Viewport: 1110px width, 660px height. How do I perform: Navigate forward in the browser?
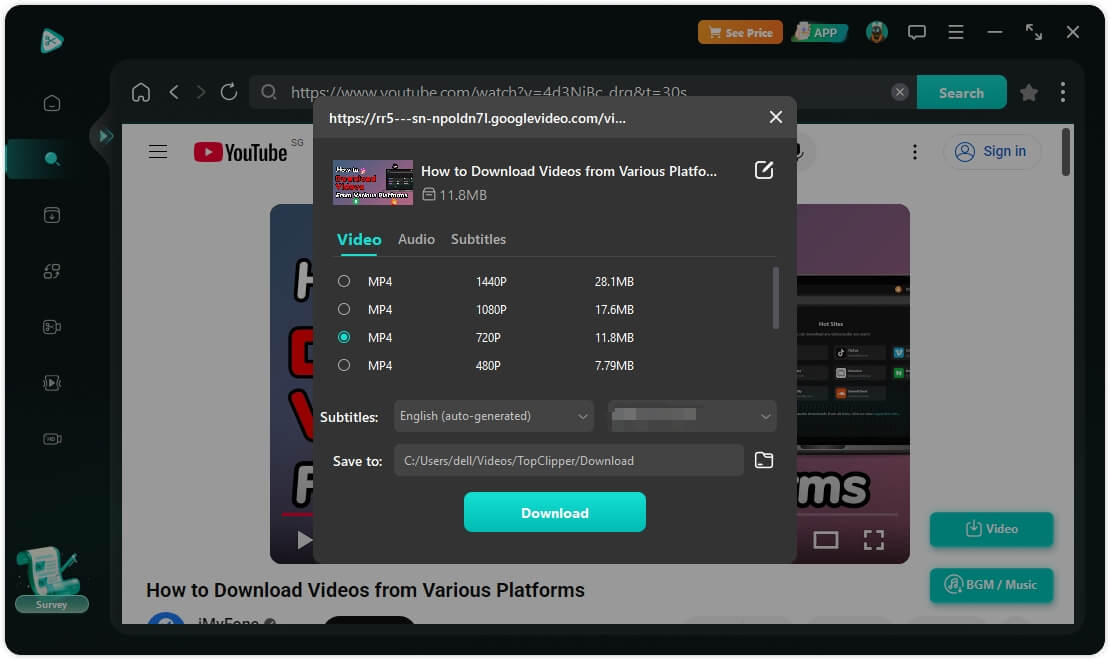pos(201,92)
